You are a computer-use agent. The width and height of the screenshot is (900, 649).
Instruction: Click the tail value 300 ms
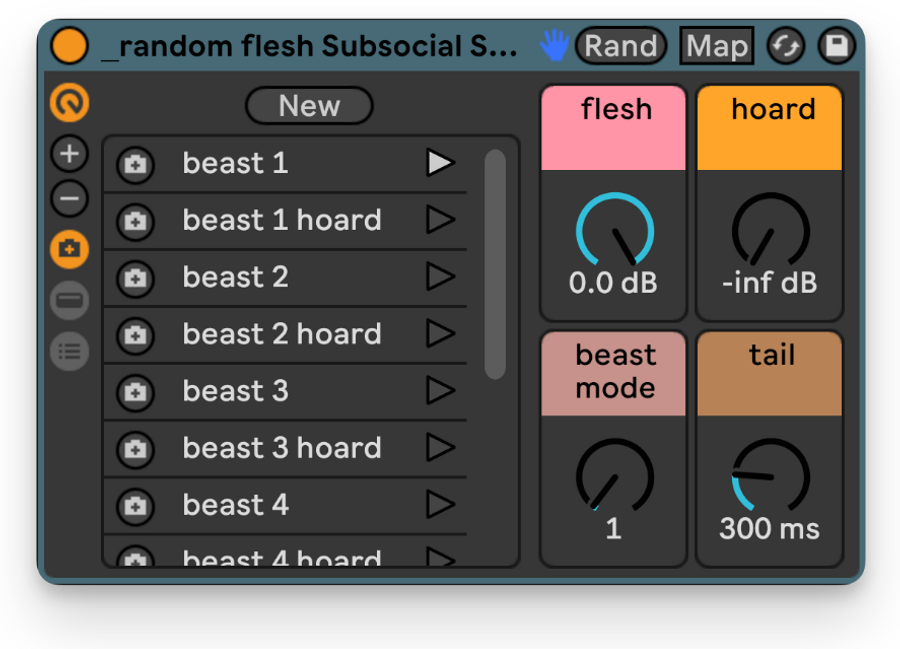tap(770, 528)
